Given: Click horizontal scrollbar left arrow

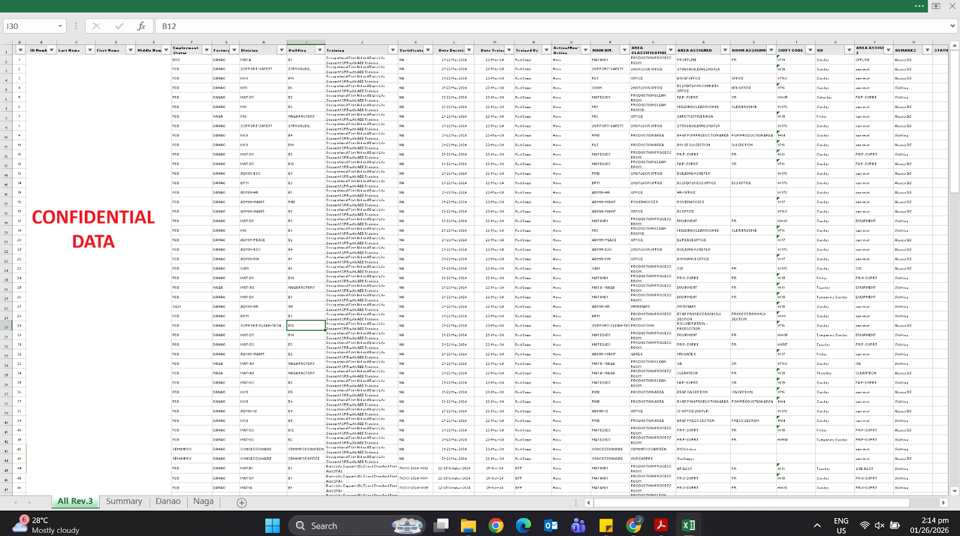Looking at the screenshot, I should 588,502.
